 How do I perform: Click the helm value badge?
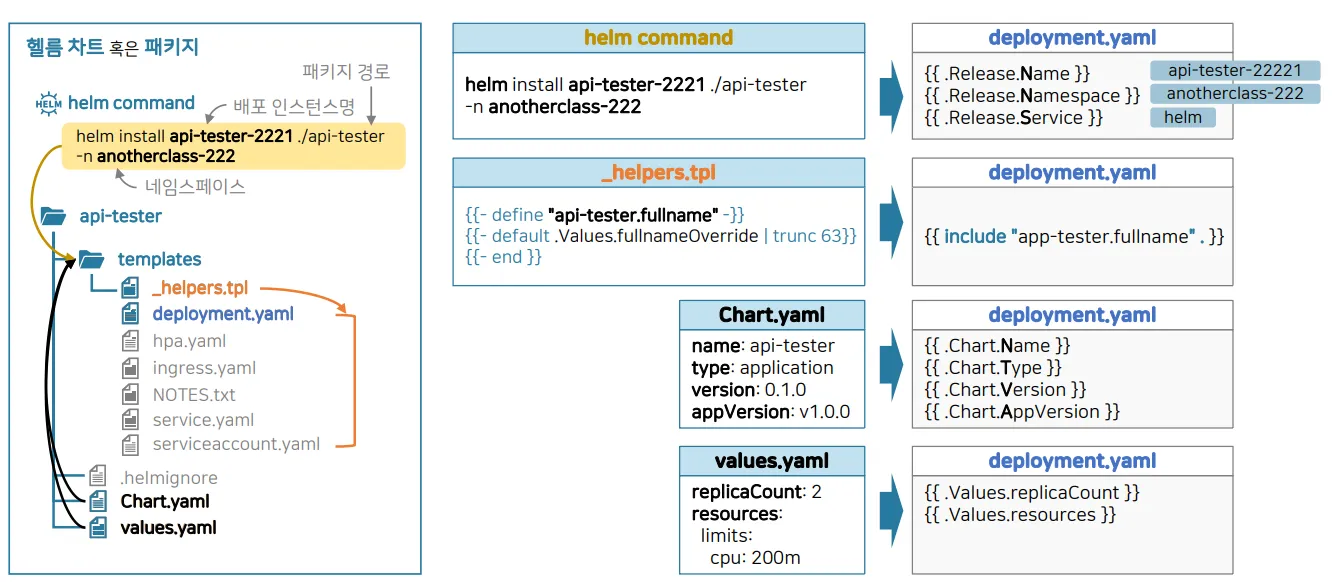click(x=1183, y=117)
